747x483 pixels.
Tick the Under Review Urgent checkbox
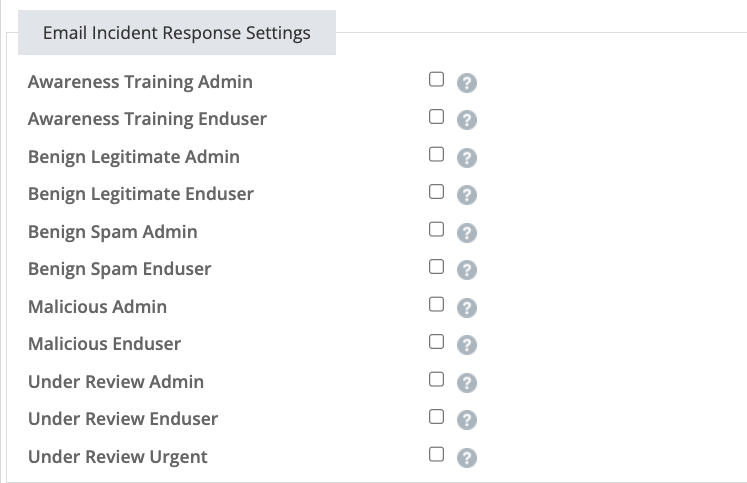pos(436,454)
